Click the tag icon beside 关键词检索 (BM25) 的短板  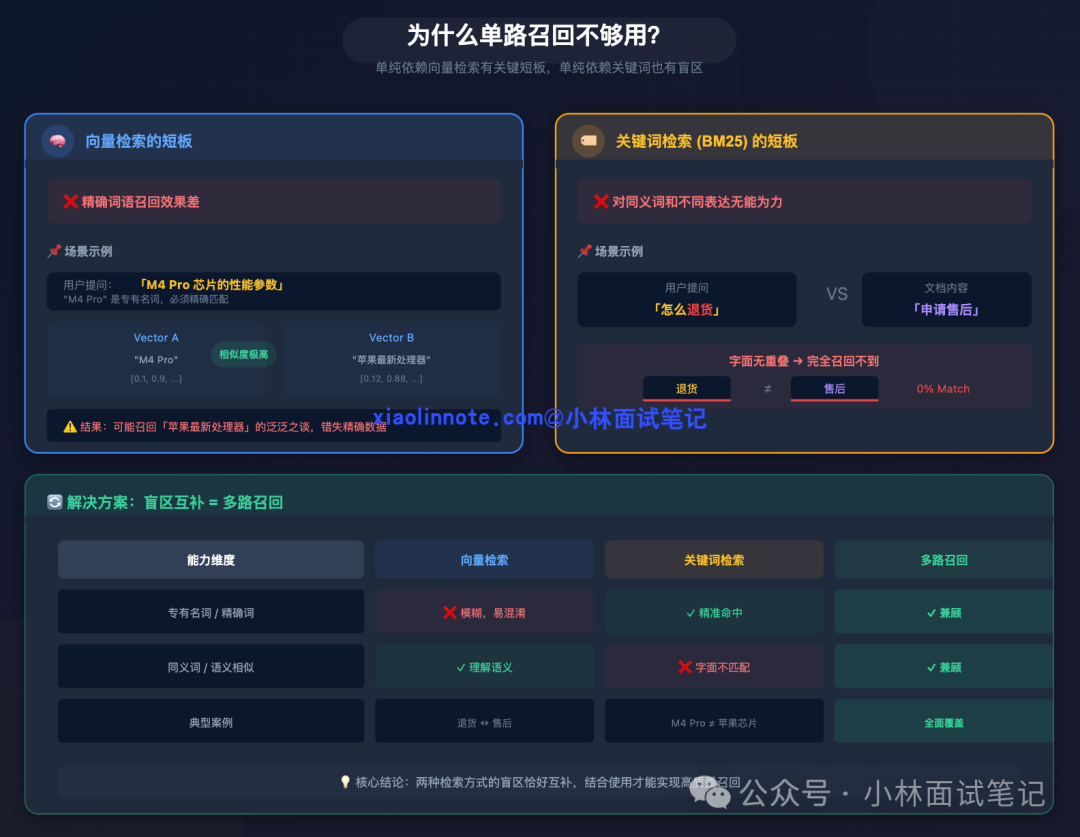588,141
